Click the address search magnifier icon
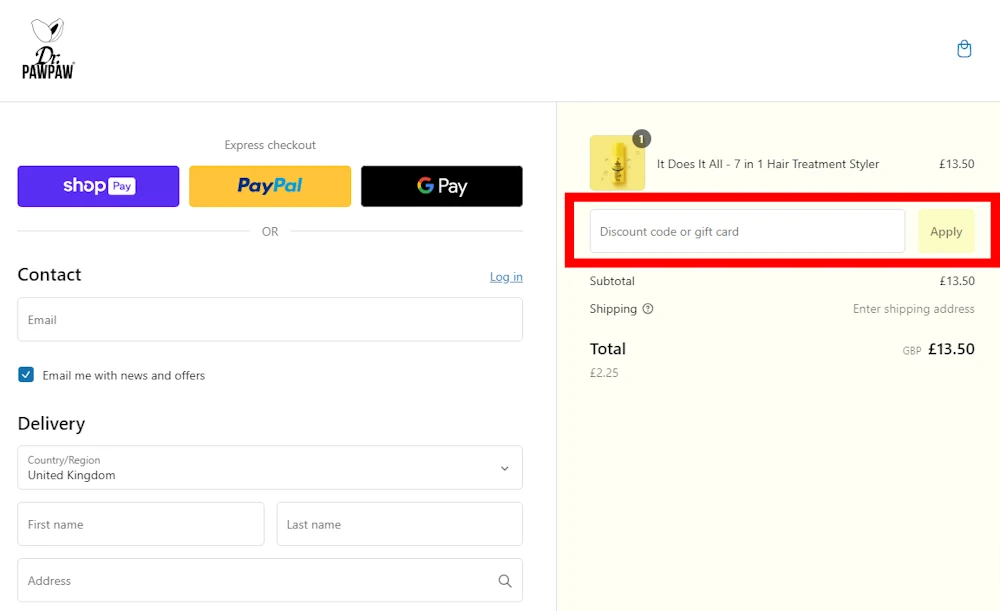This screenshot has width=1000, height=611. pyautogui.click(x=504, y=580)
